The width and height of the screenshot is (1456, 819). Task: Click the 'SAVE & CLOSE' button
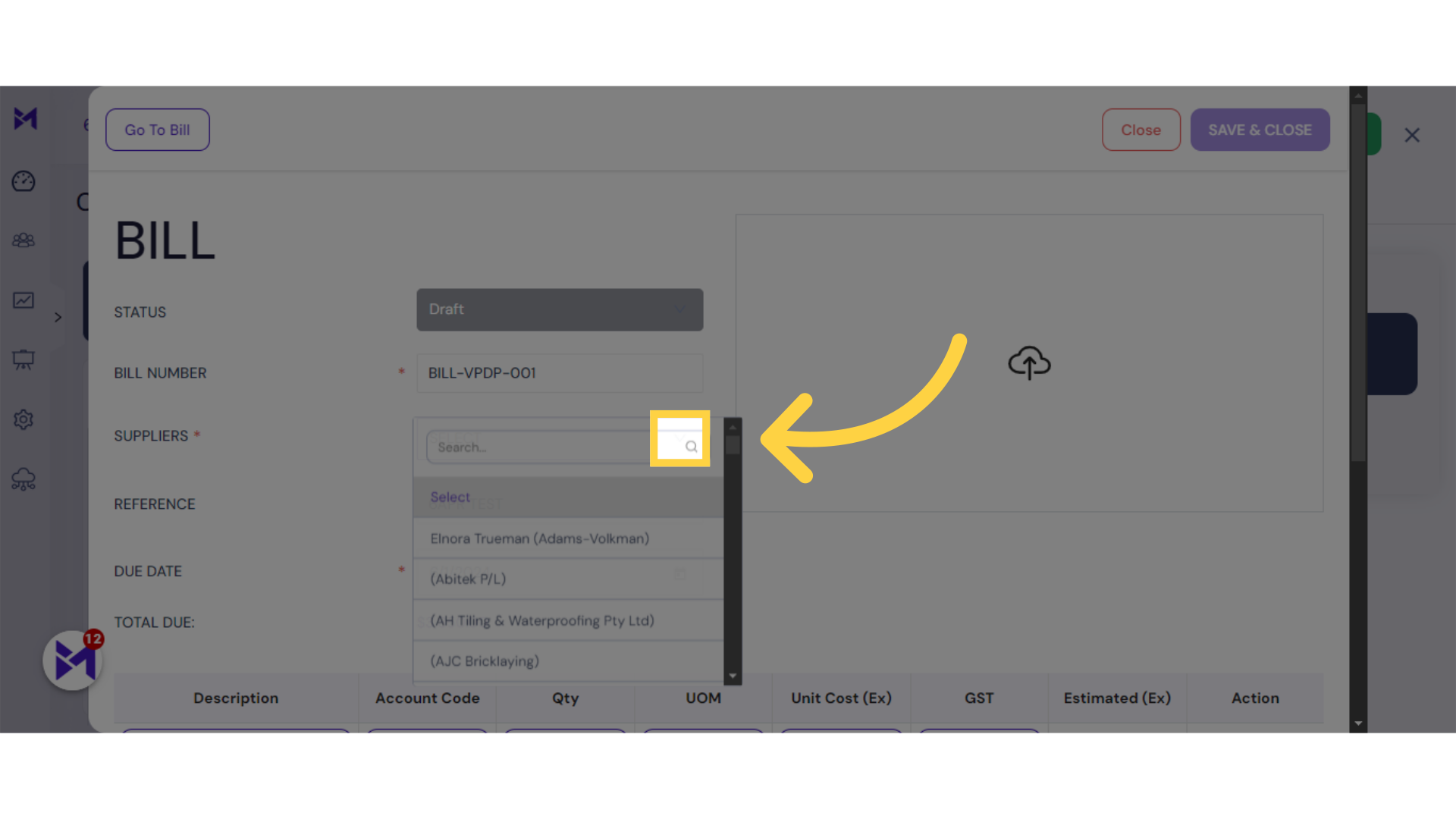coord(1260,129)
